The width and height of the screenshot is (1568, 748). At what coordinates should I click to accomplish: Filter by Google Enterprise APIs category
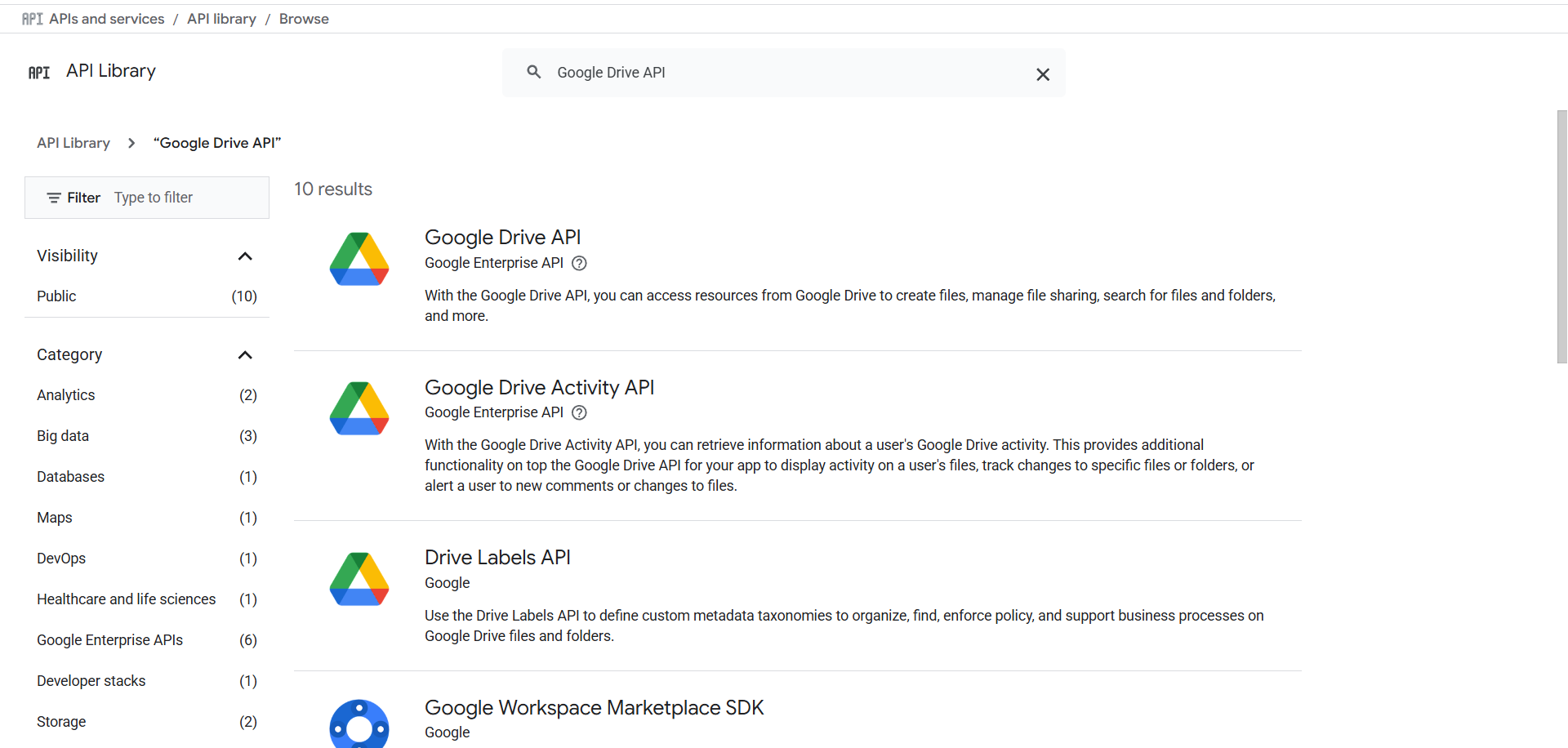pos(147,640)
